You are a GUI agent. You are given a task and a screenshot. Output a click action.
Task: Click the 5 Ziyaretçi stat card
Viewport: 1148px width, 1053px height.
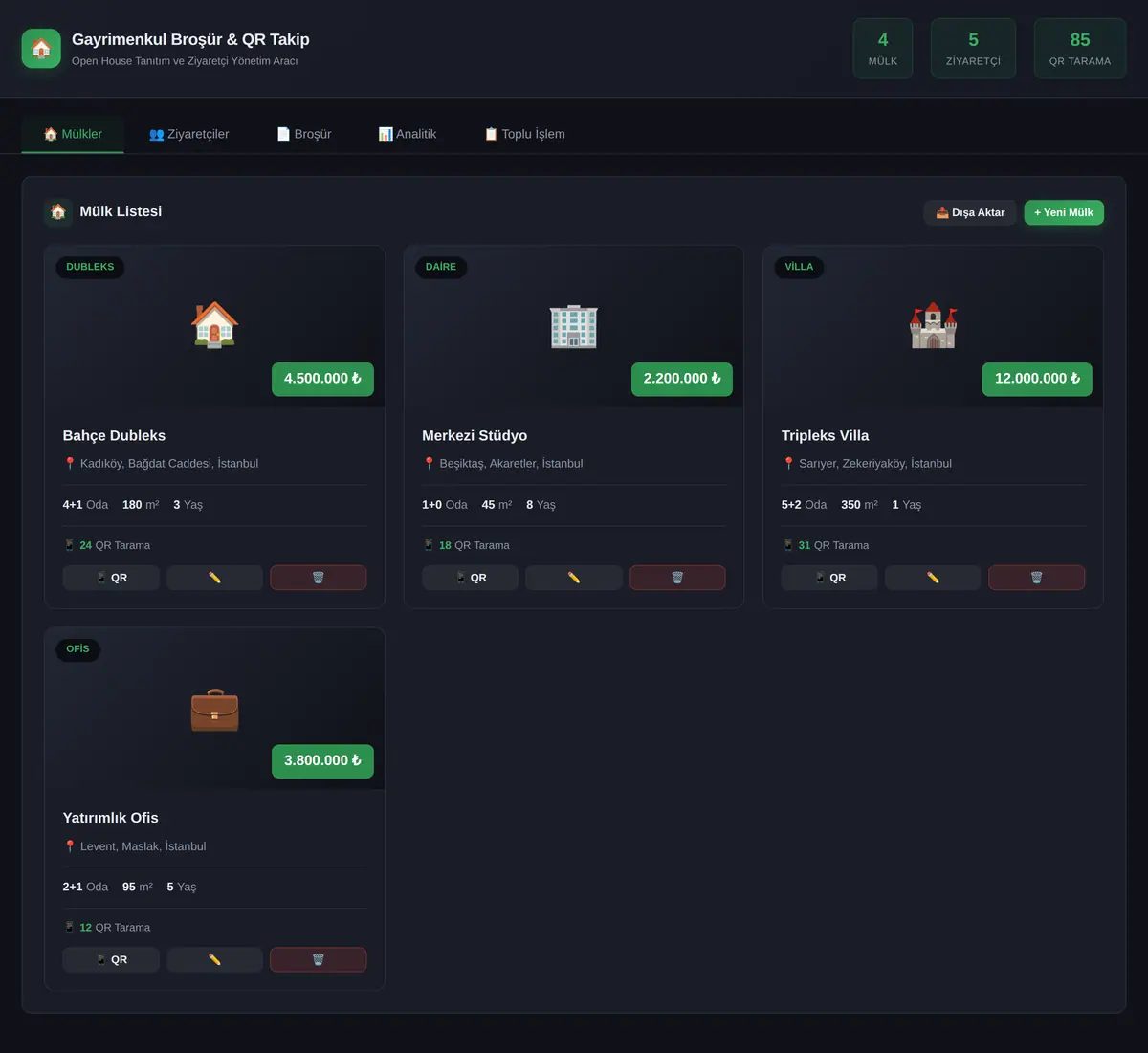point(973,49)
